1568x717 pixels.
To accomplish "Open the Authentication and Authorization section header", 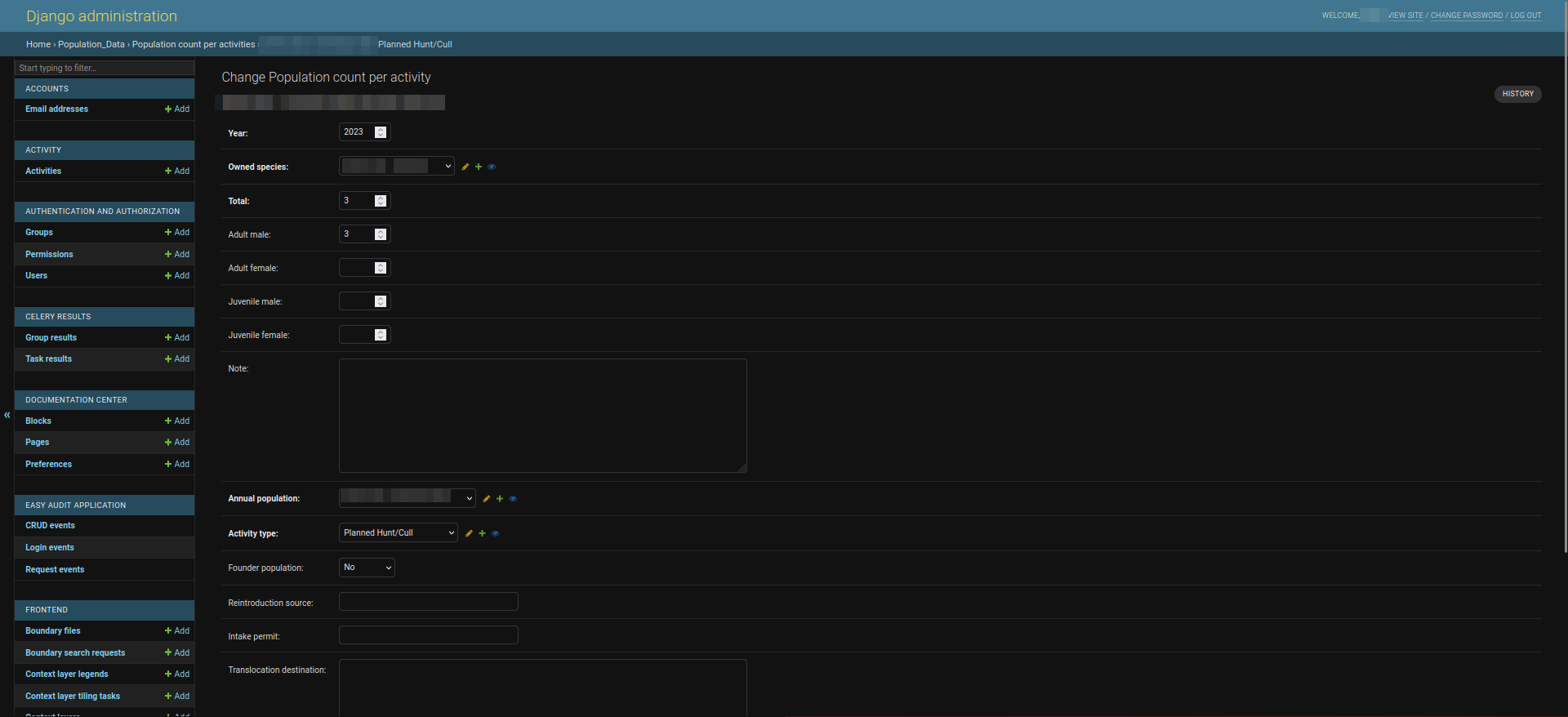I will (103, 212).
